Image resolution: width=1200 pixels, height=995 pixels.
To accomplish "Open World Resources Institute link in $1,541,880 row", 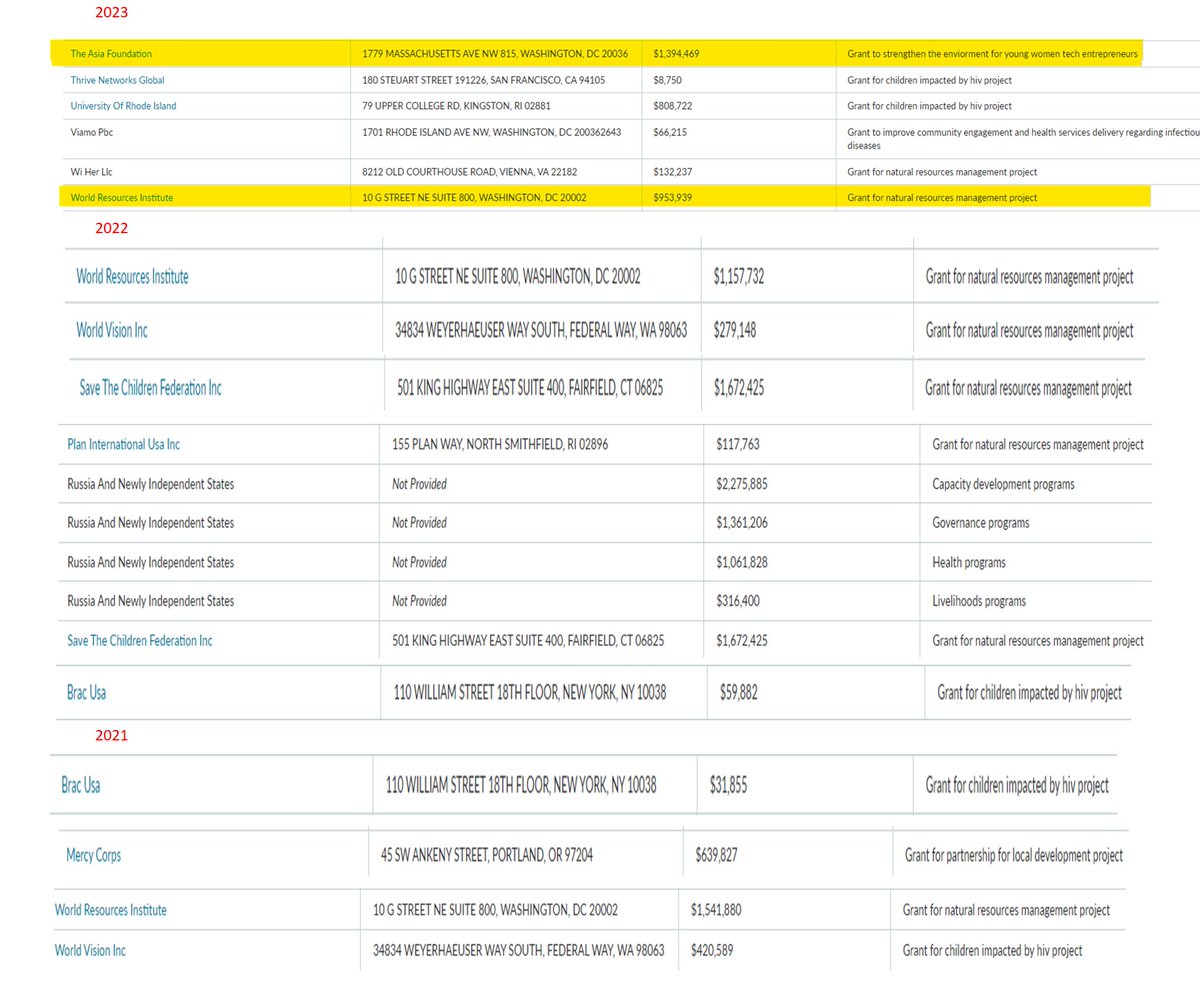I will pos(111,910).
